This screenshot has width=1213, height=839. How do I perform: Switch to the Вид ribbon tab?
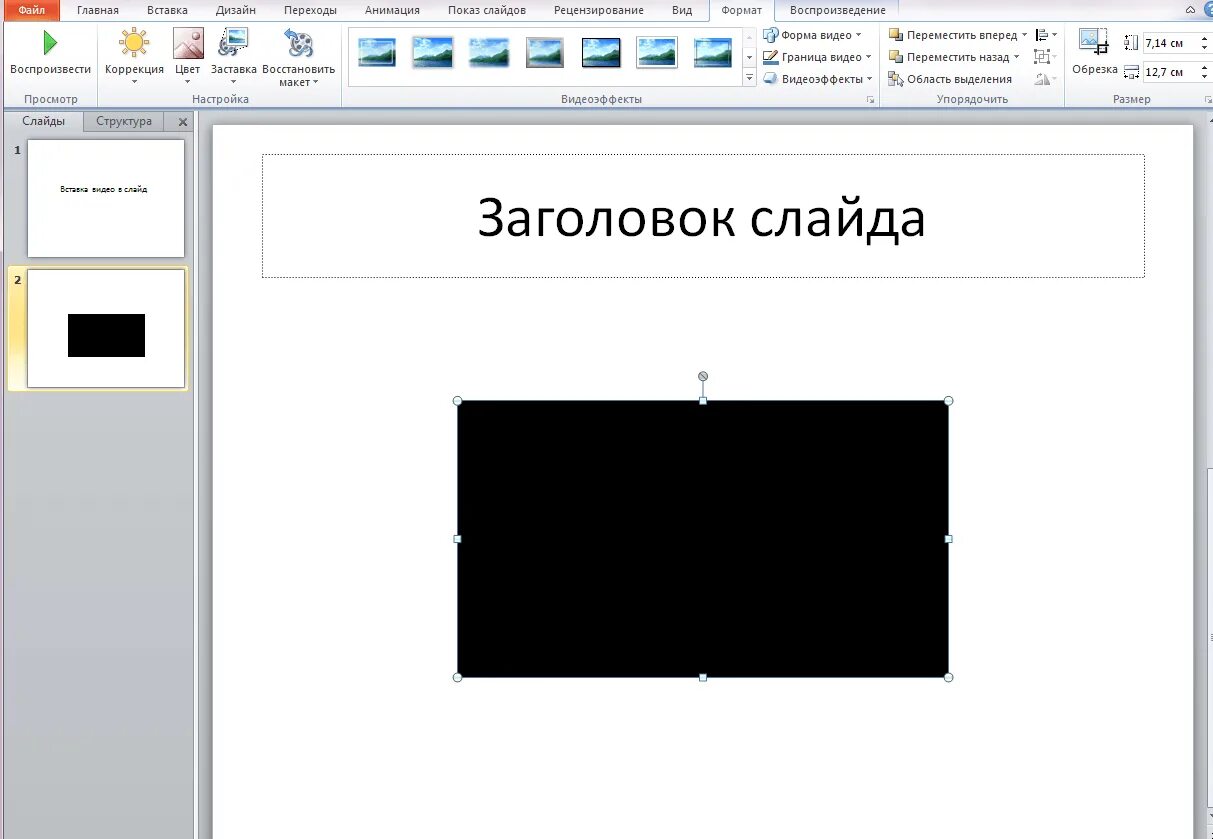(x=682, y=10)
